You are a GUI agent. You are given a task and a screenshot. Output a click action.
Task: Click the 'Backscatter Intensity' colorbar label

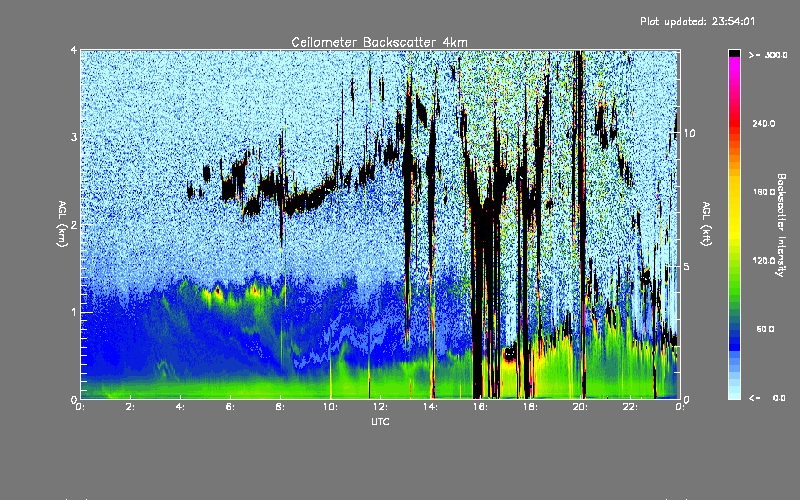(x=781, y=225)
